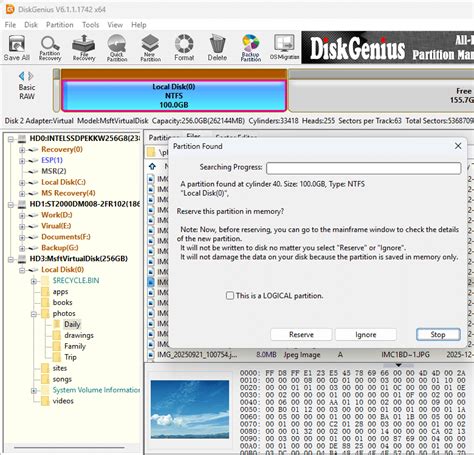Click the DiskGenius banner image
The width and height of the screenshot is (474, 455).
tap(388, 47)
